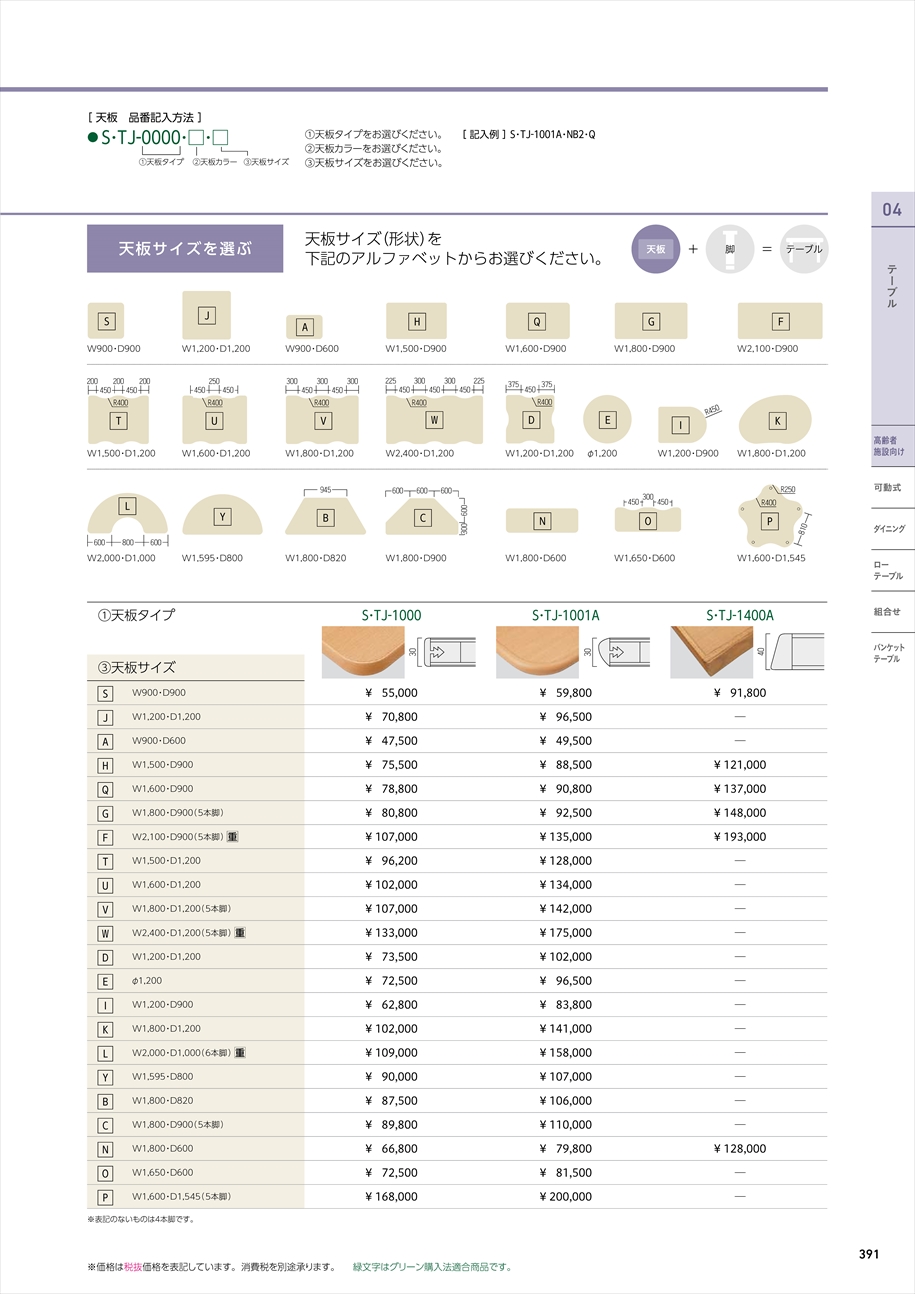Click the 脚 leg circle icon
915x1294 pixels.
[x=729, y=248]
